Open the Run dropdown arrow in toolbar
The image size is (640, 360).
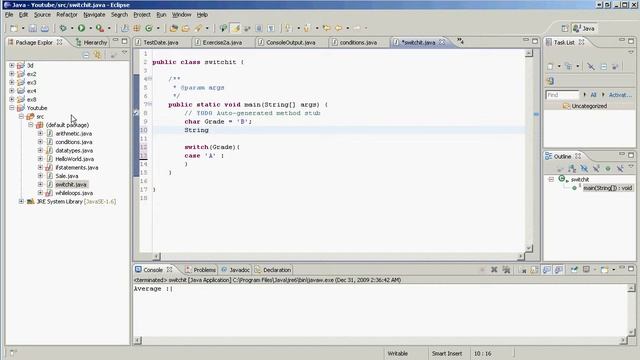click(x=90, y=28)
